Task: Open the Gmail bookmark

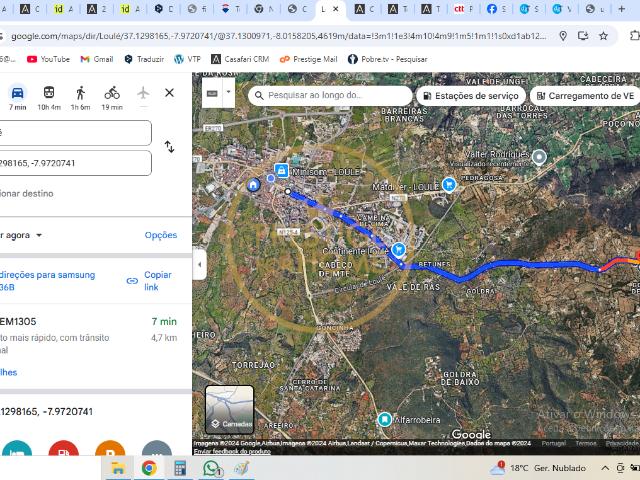Action: pyautogui.click(x=97, y=59)
